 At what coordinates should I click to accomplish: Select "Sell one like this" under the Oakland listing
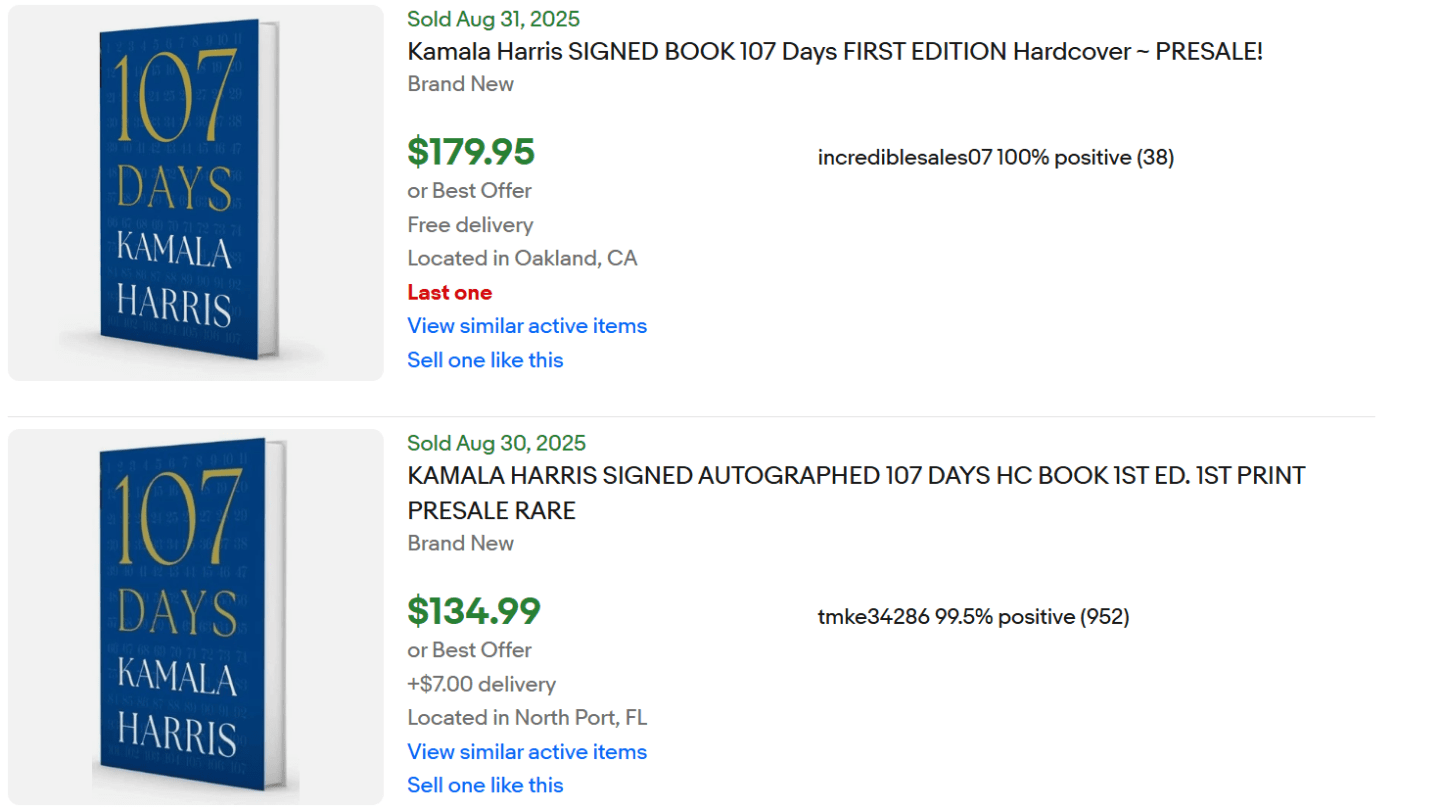485,359
